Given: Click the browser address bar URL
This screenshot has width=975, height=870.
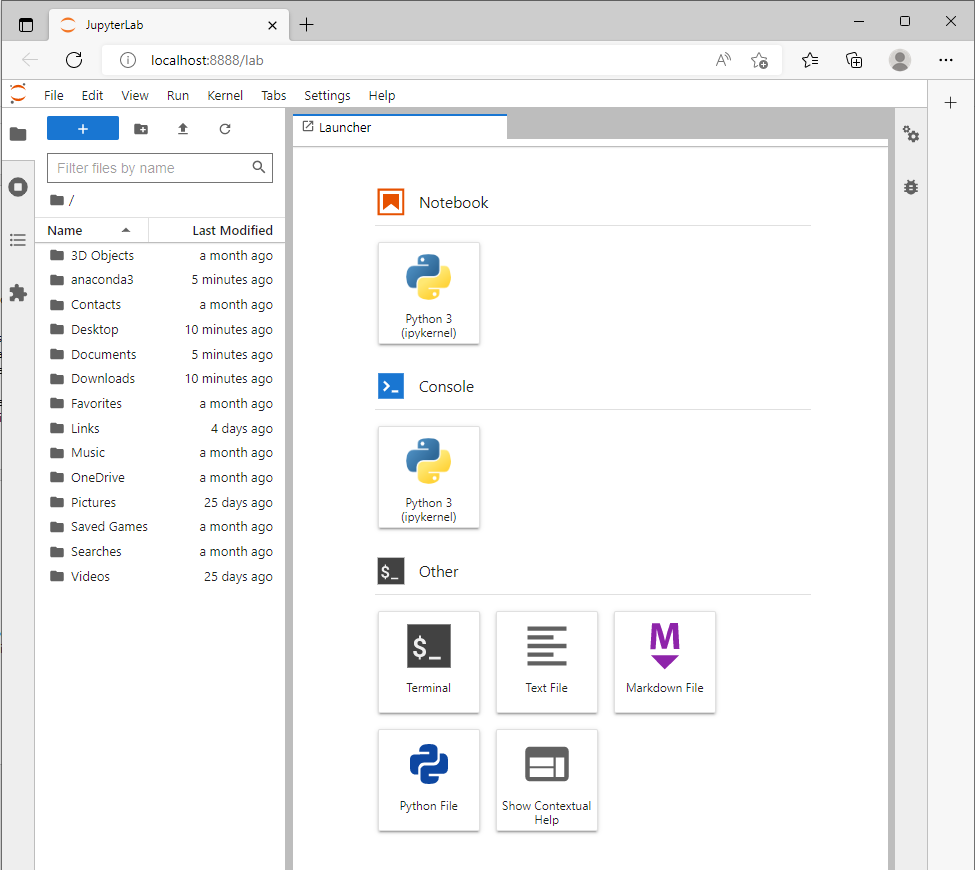Looking at the screenshot, I should pos(207,60).
